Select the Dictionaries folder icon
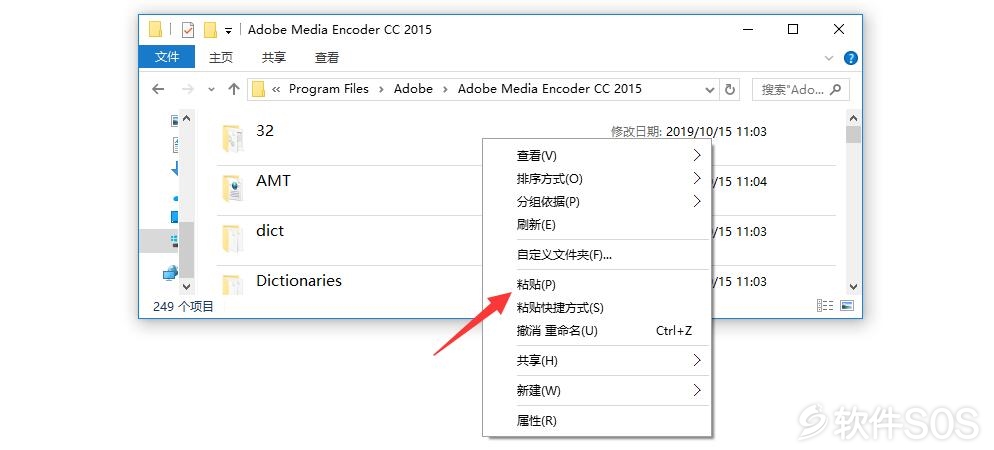 click(x=232, y=285)
